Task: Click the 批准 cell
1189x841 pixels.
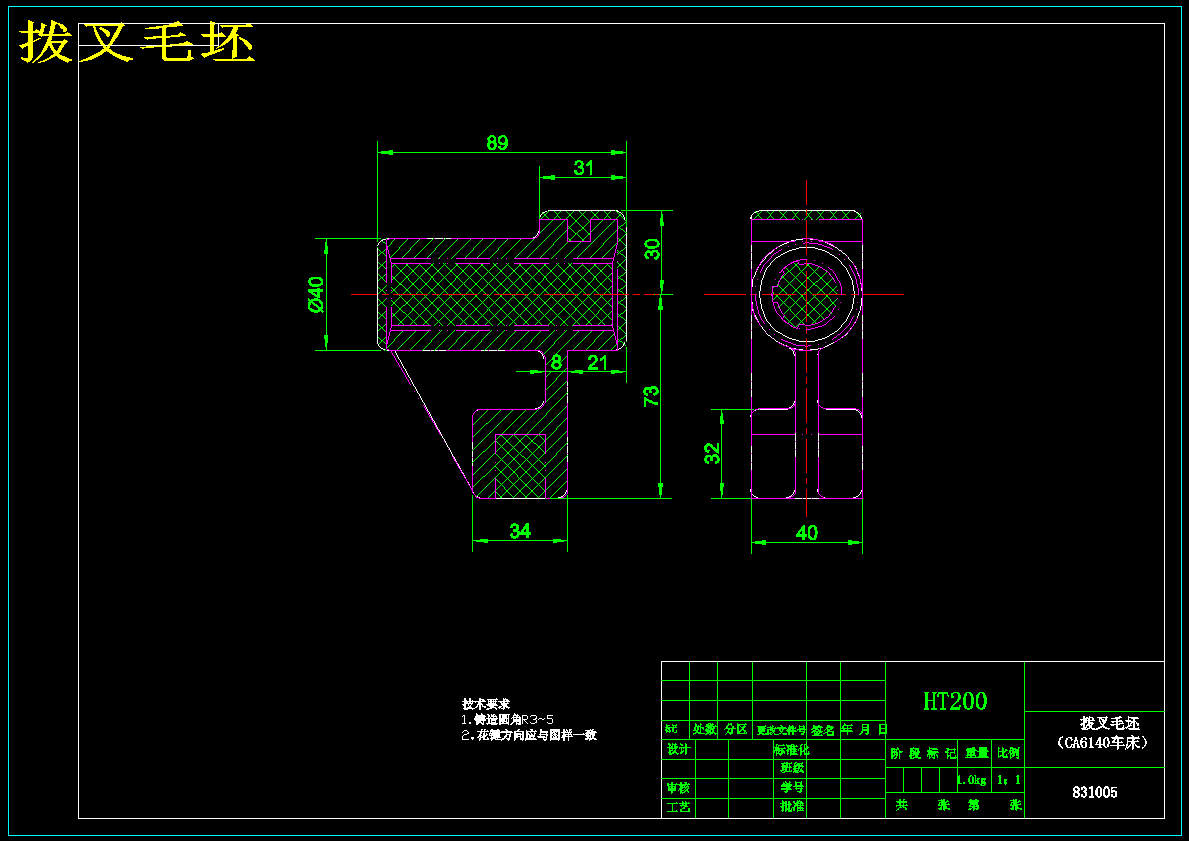Action: (792, 806)
